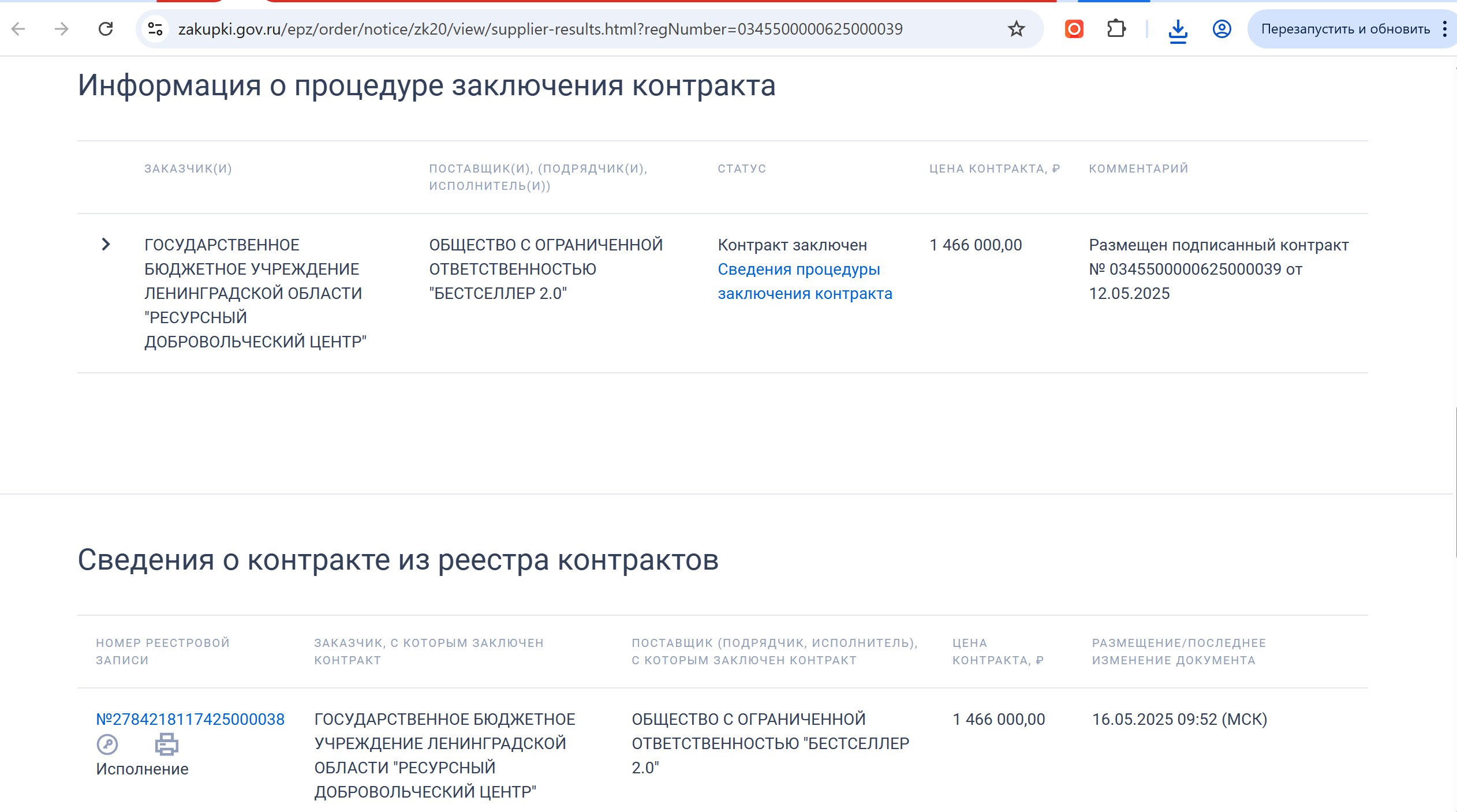Bookmark this page with the star icon
Image resolution: width=1457 pixels, height=812 pixels.
coord(1016,29)
